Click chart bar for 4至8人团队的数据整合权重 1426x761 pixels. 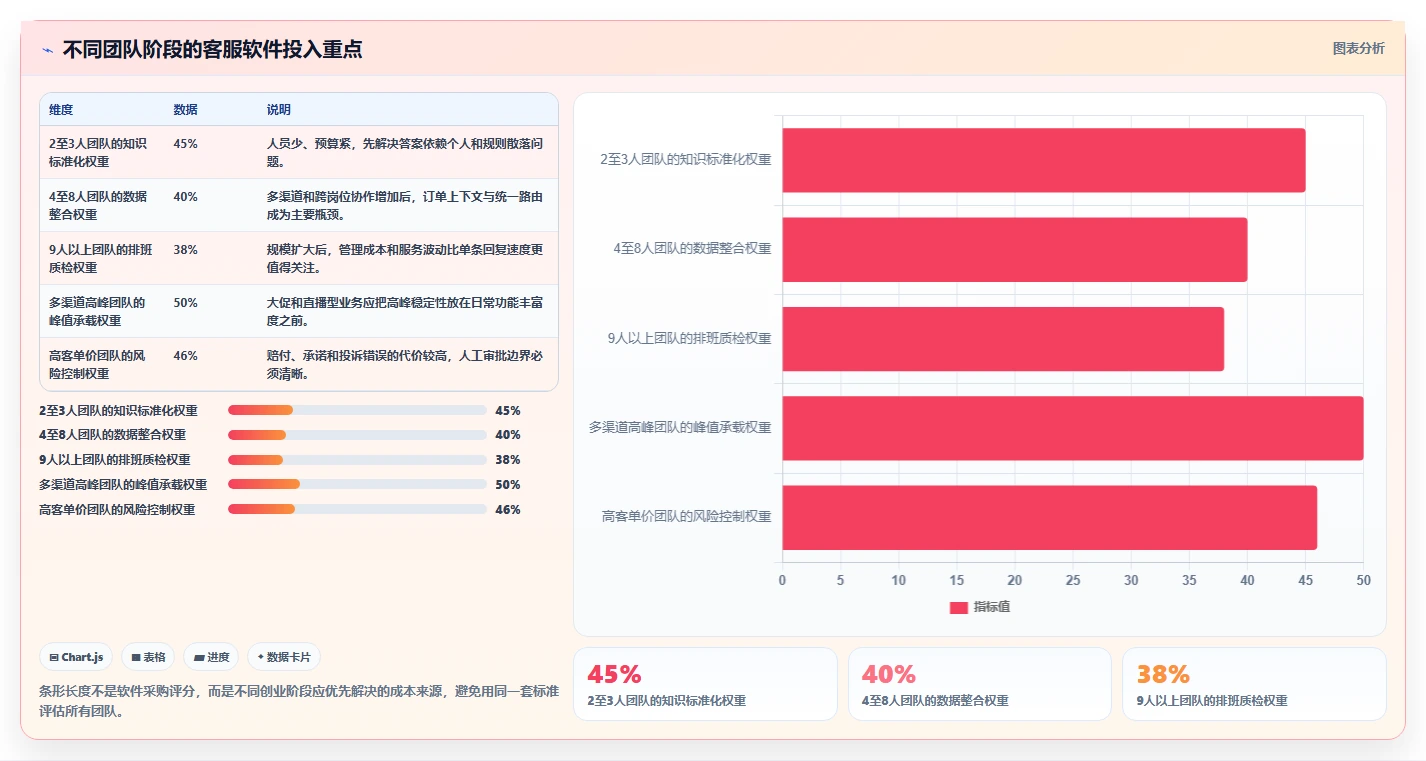click(x=1014, y=249)
